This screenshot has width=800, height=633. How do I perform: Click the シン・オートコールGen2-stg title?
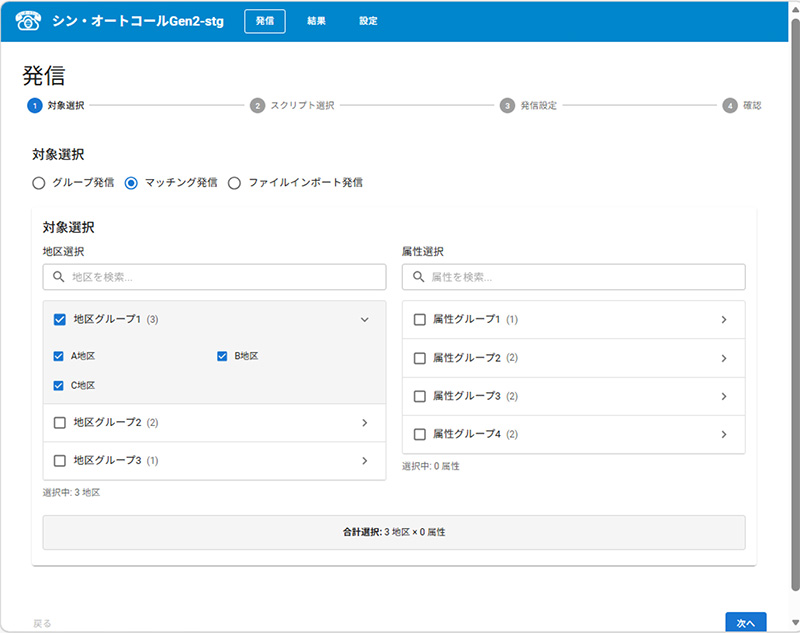tap(138, 21)
